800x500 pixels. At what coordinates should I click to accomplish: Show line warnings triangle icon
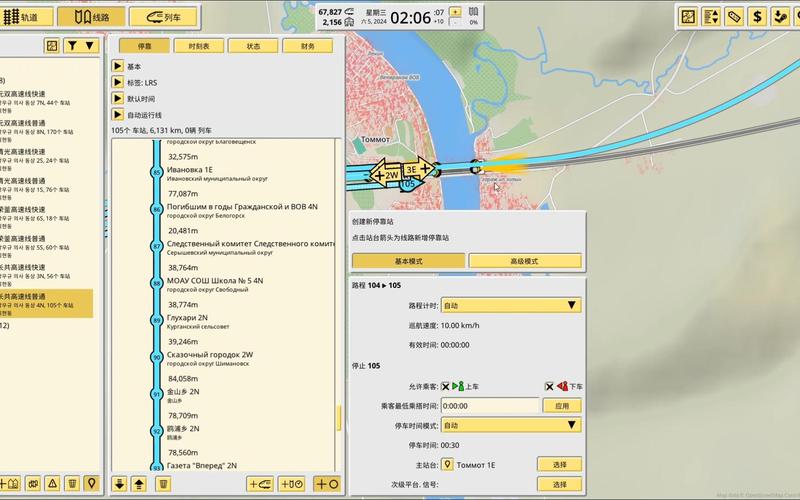[x=53, y=483]
